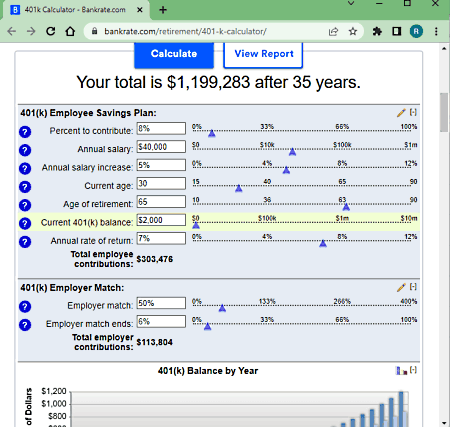Open a new browser tab
The height and width of the screenshot is (427, 450).
[x=163, y=10]
